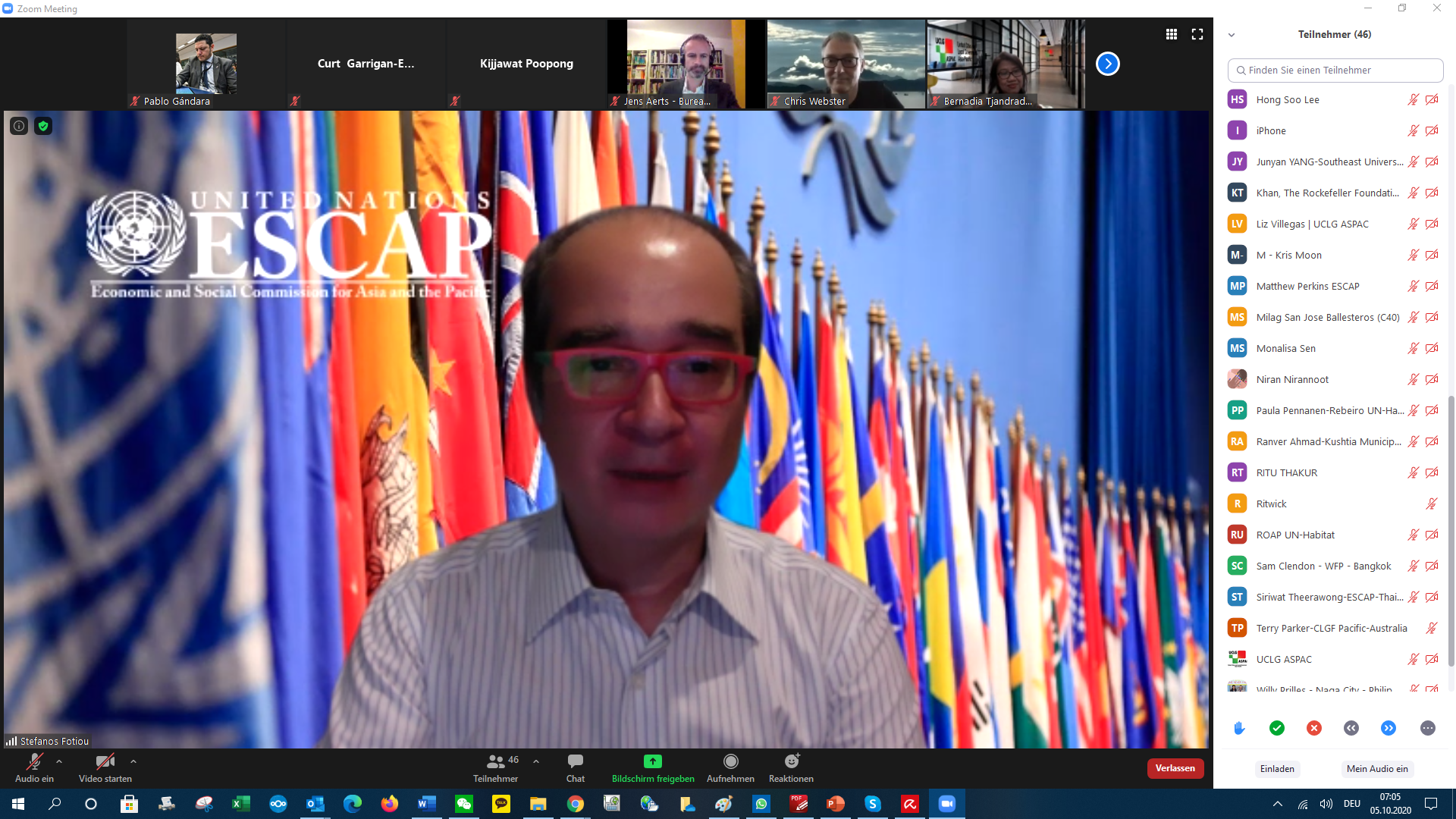Open Windows notification center

(x=1431, y=804)
